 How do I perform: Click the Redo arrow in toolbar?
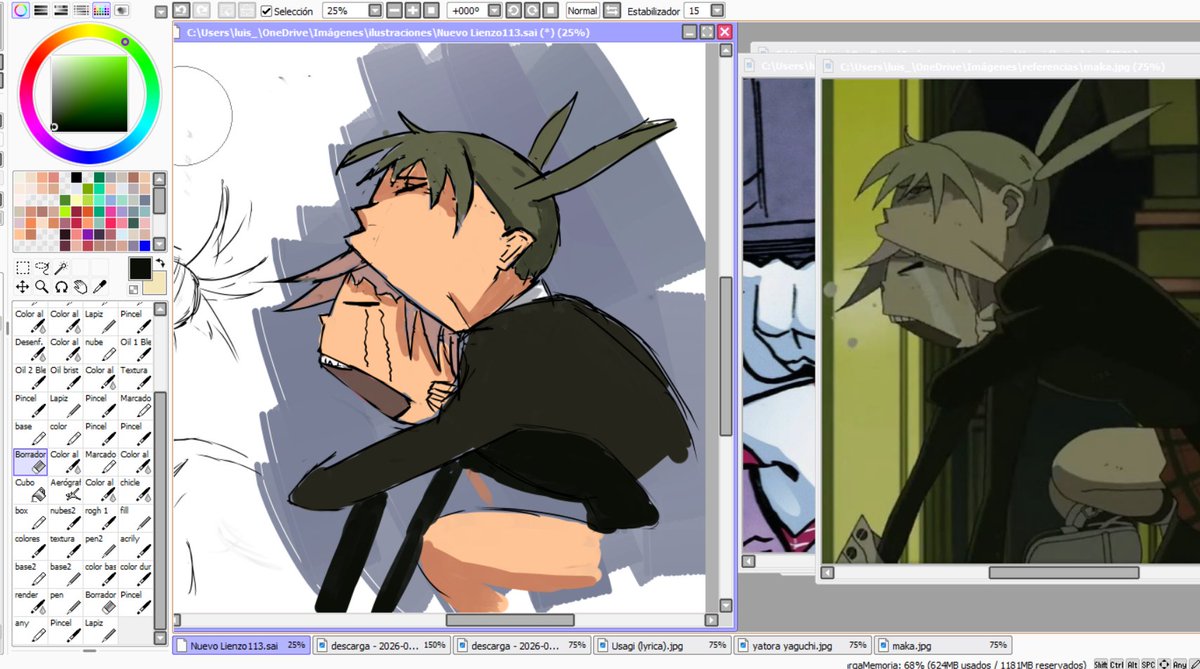[201, 10]
